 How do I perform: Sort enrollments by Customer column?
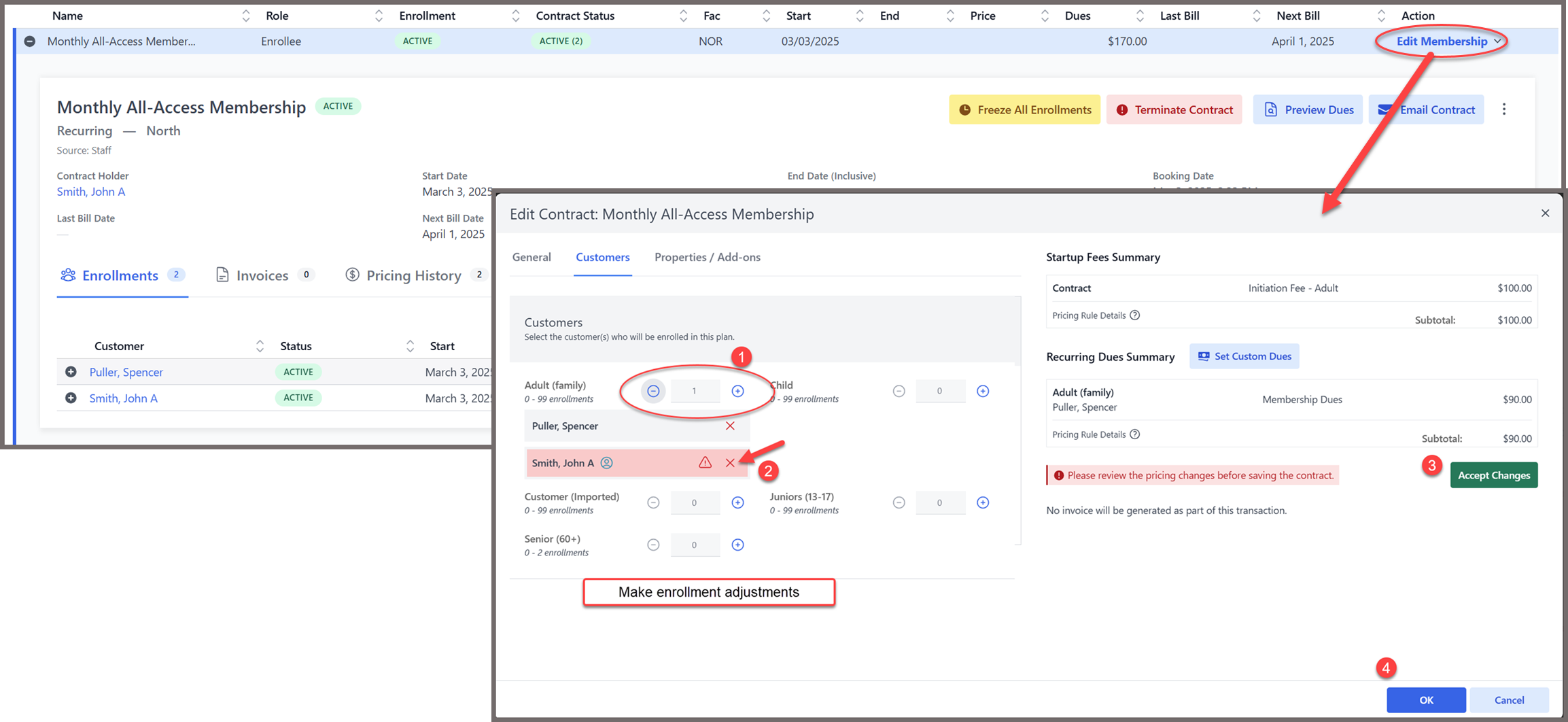[x=260, y=346]
